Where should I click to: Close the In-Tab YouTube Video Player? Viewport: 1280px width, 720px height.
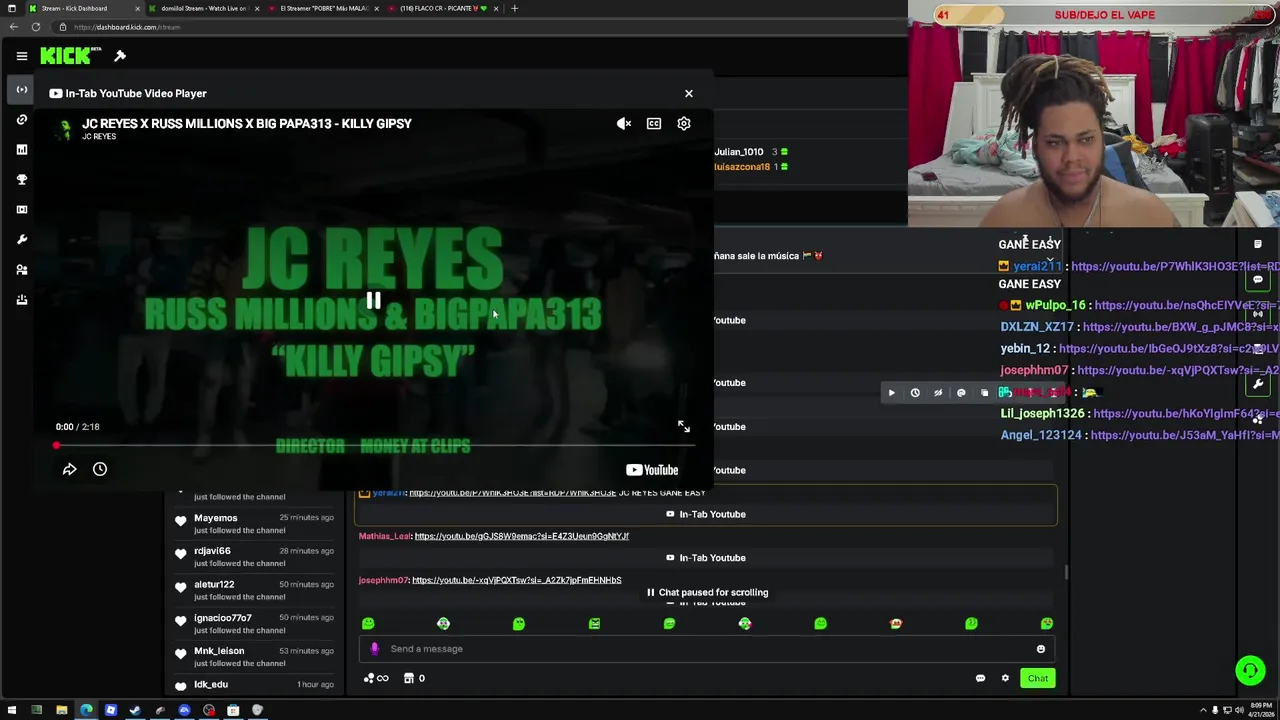[688, 93]
